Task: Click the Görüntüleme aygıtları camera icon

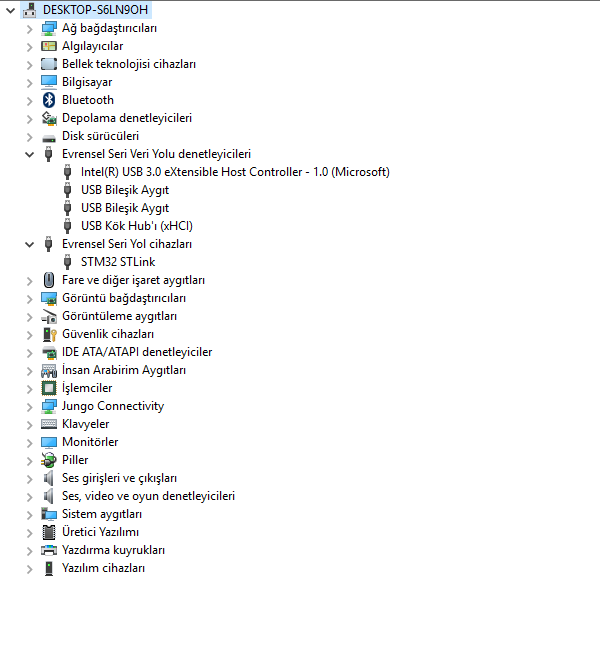Action: coord(49,316)
